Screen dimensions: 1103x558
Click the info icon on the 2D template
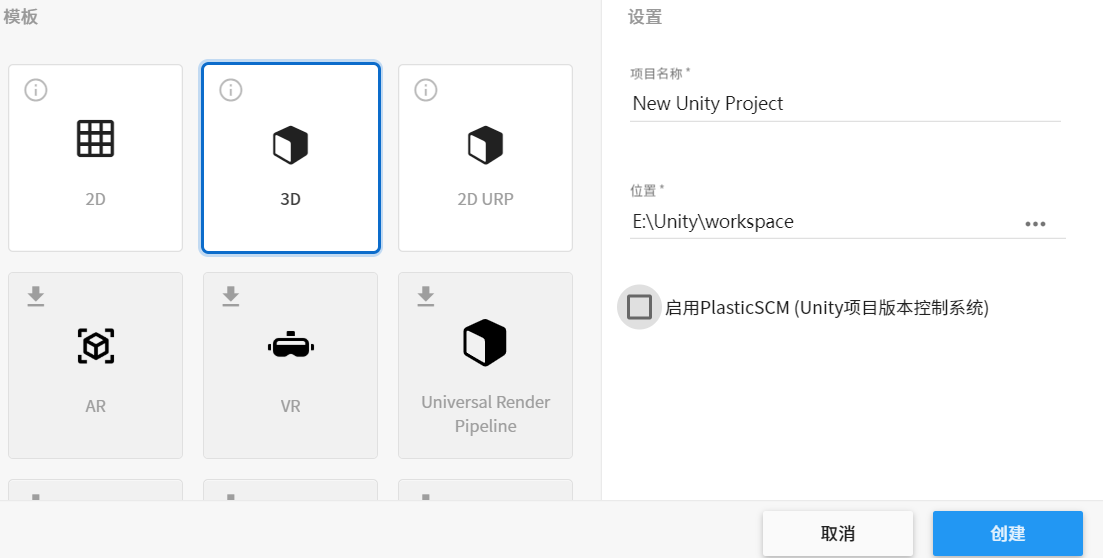36,90
